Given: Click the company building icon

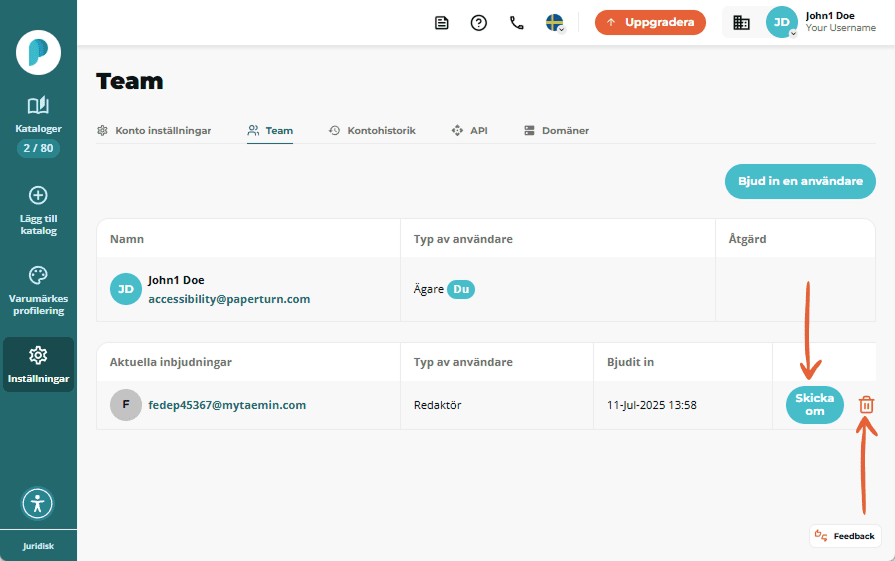Looking at the screenshot, I should 741,23.
